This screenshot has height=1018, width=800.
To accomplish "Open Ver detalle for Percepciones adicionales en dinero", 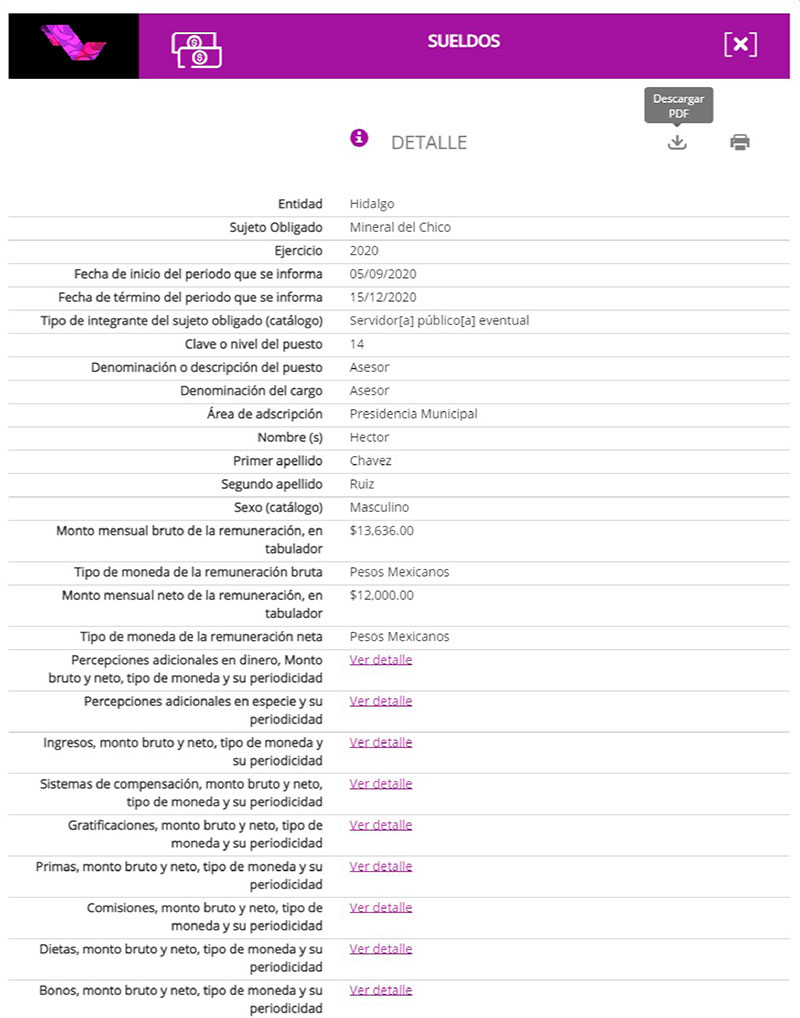I will pyautogui.click(x=381, y=660).
